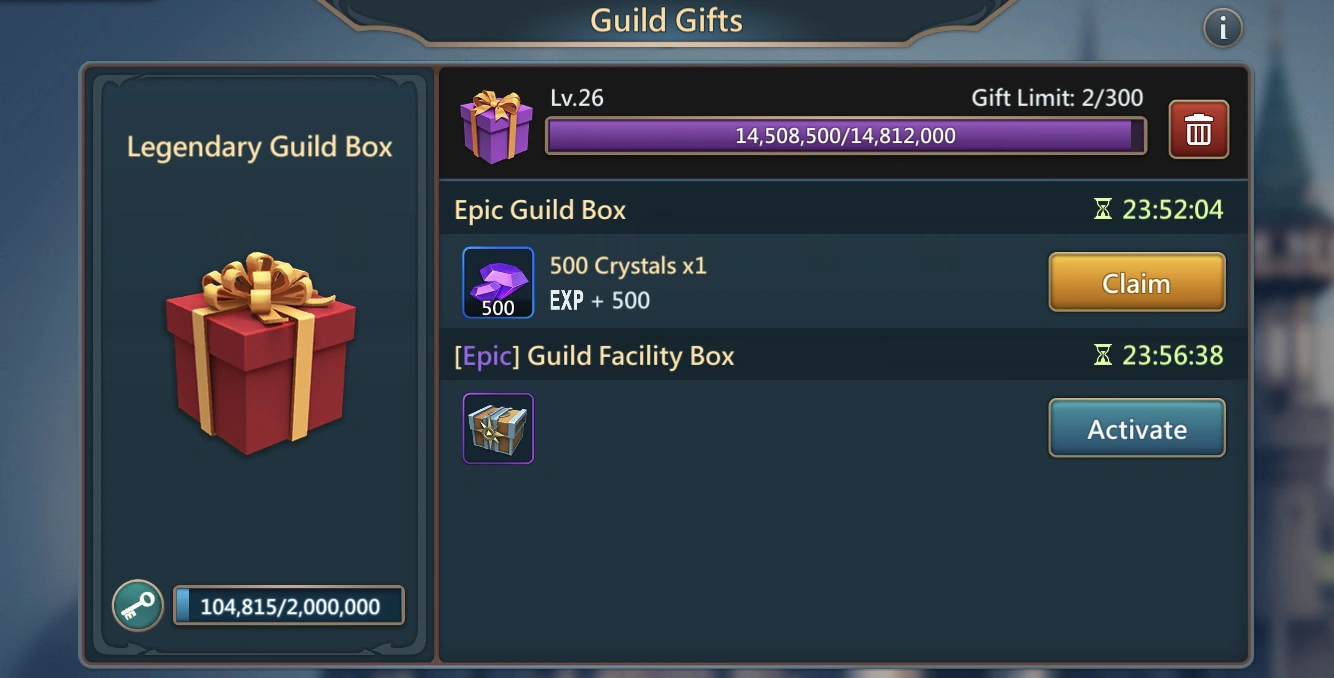Tap the purple gift box level icon
Viewport: 1334px width, 678px height.
click(496, 127)
